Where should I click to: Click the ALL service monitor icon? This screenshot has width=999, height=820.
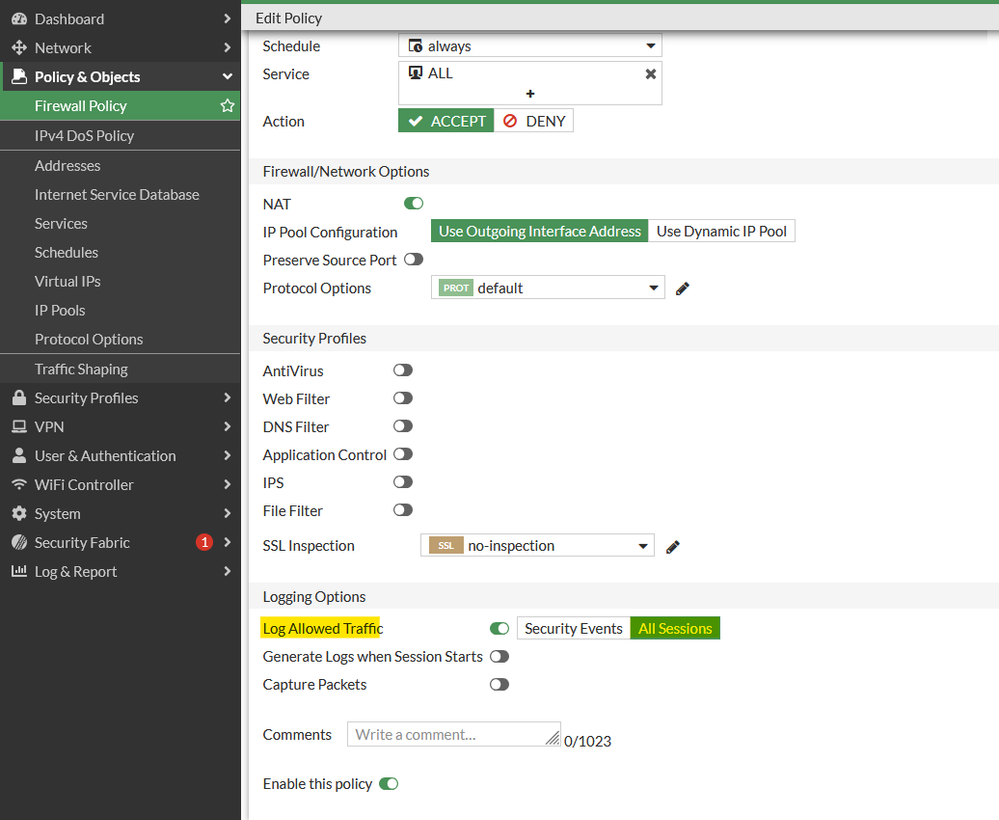(415, 73)
